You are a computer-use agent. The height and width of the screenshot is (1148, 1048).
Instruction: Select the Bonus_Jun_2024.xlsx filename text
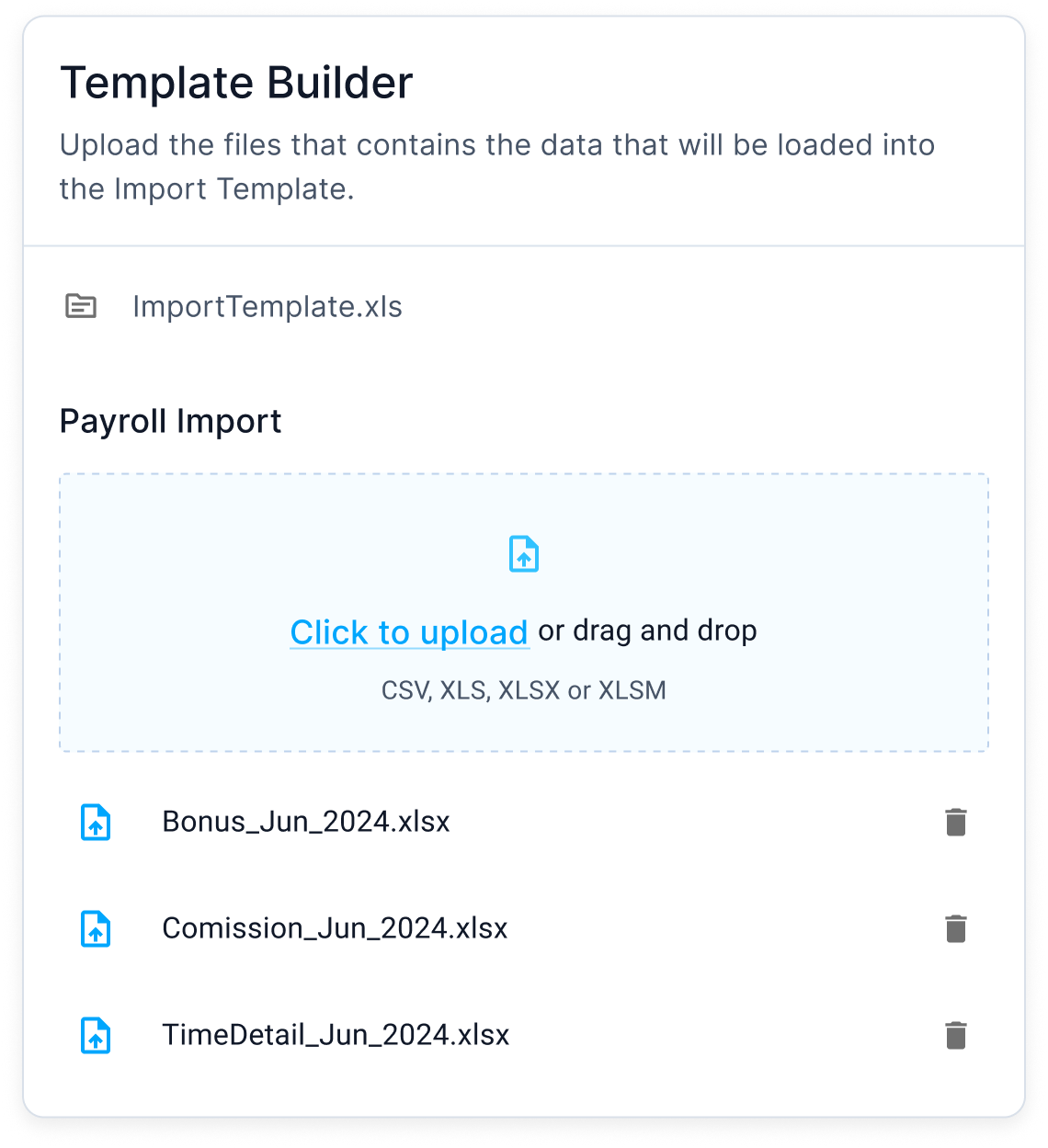click(x=306, y=823)
